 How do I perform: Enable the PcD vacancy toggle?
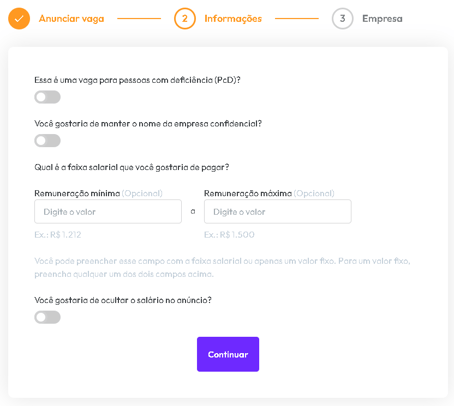point(47,97)
